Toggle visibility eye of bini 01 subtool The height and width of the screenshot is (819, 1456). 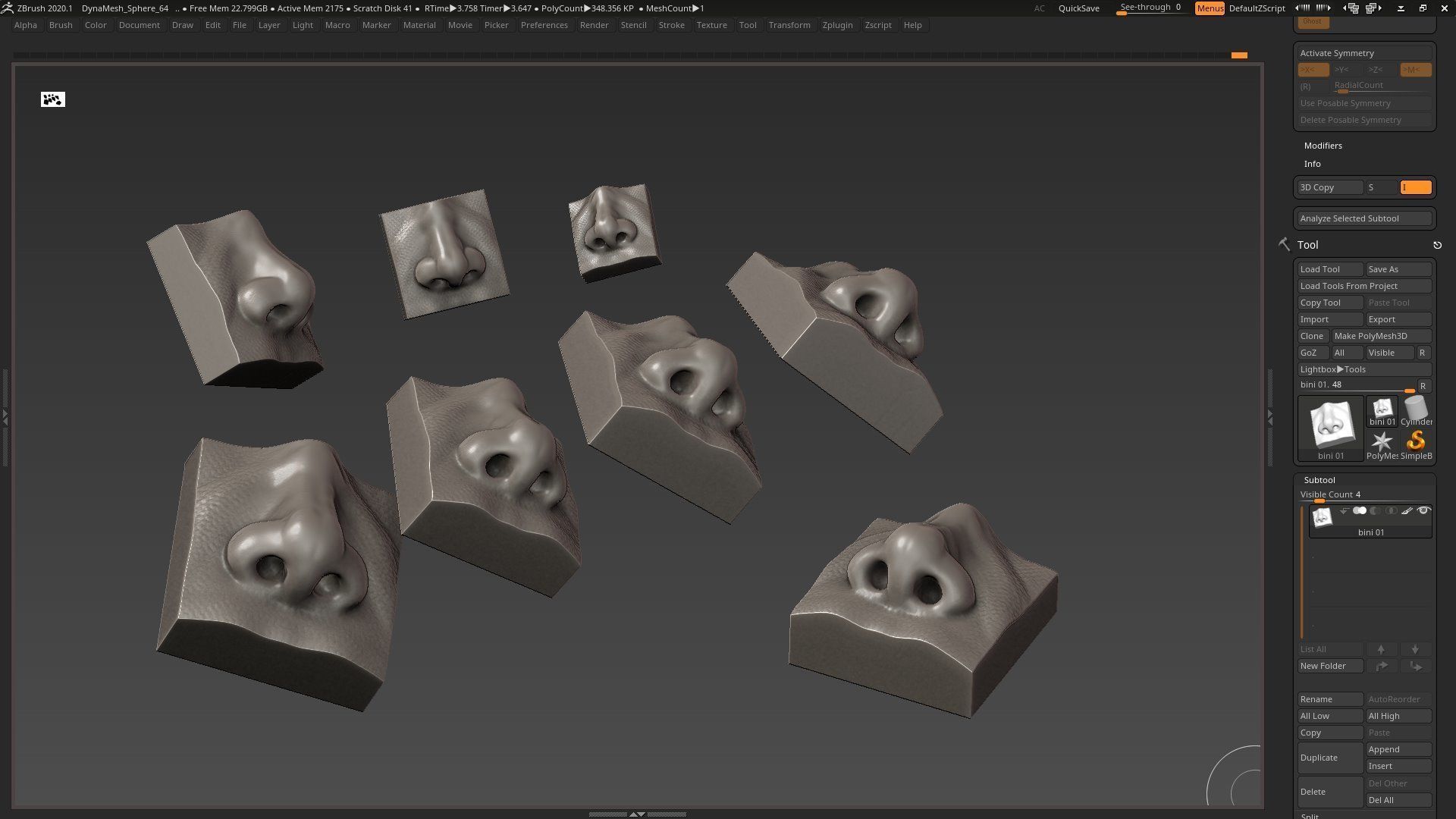(x=1423, y=511)
